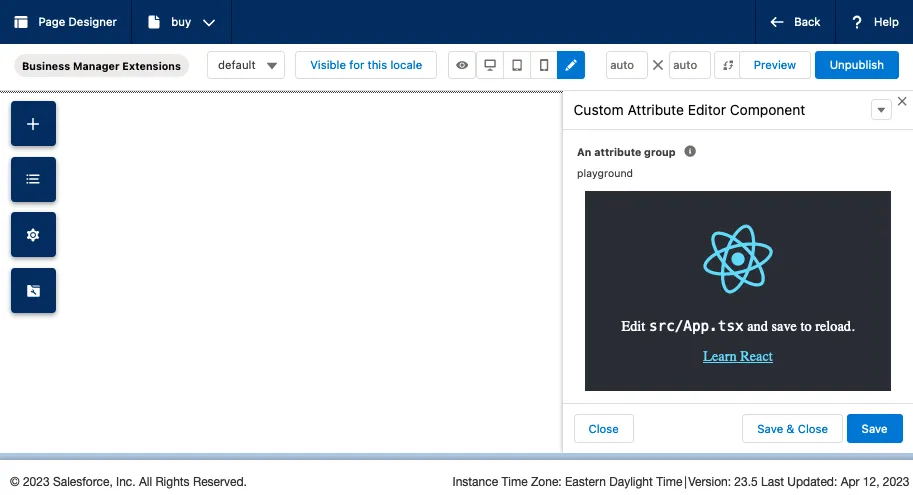Click the media folder icon in sidebar
Image resolution: width=913 pixels, height=495 pixels.
tap(33, 291)
